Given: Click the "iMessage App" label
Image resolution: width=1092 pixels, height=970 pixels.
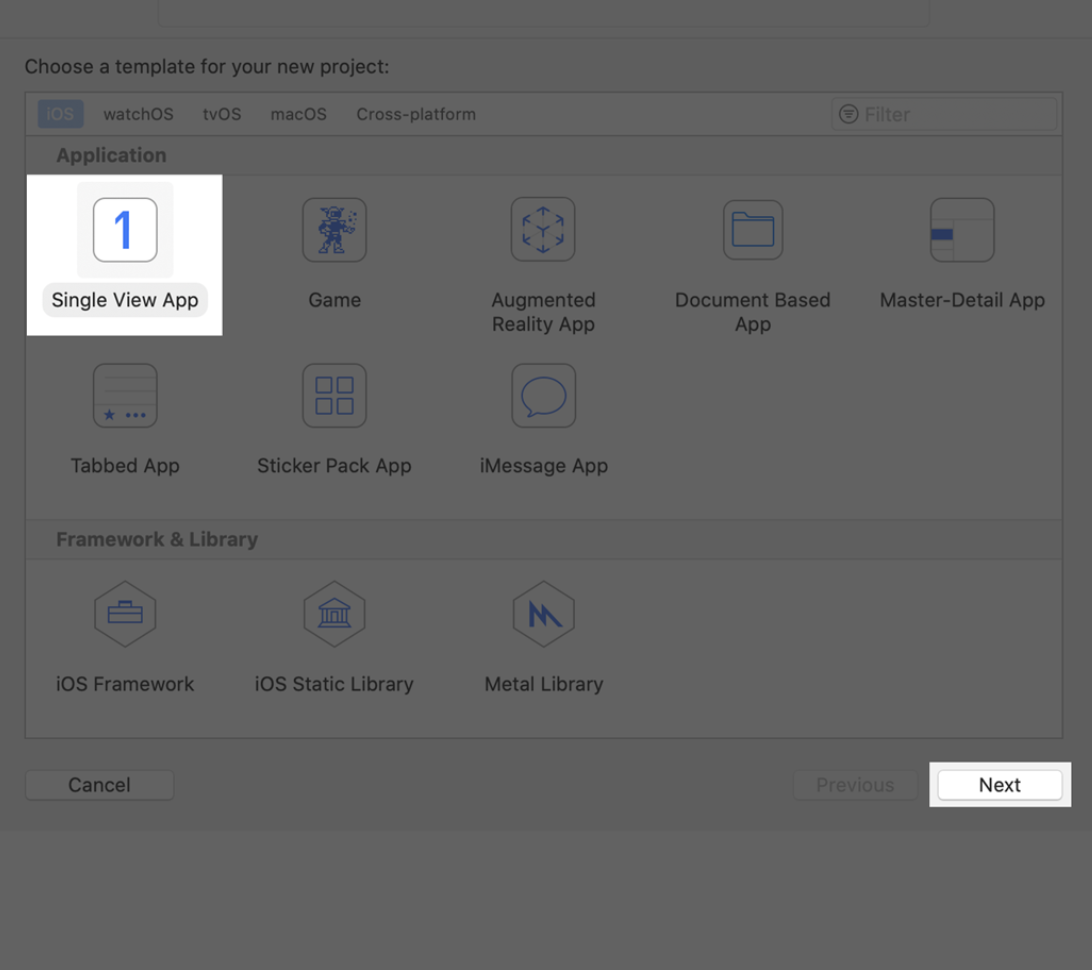Looking at the screenshot, I should tap(544, 465).
